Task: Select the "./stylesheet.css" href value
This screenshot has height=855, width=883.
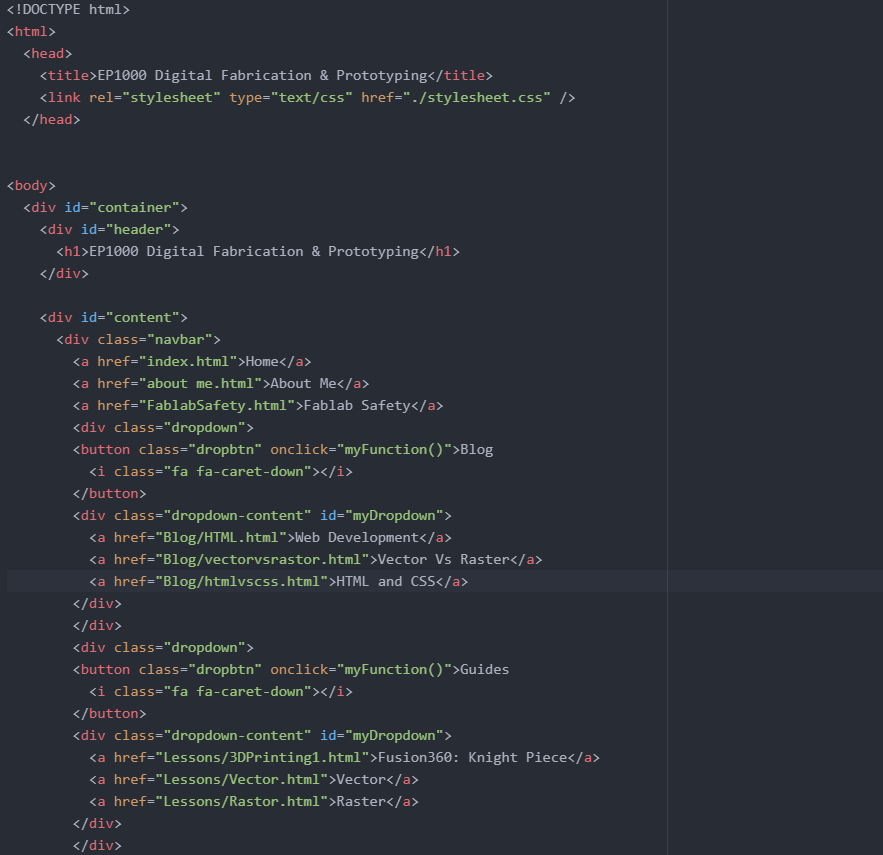Action: [476, 97]
